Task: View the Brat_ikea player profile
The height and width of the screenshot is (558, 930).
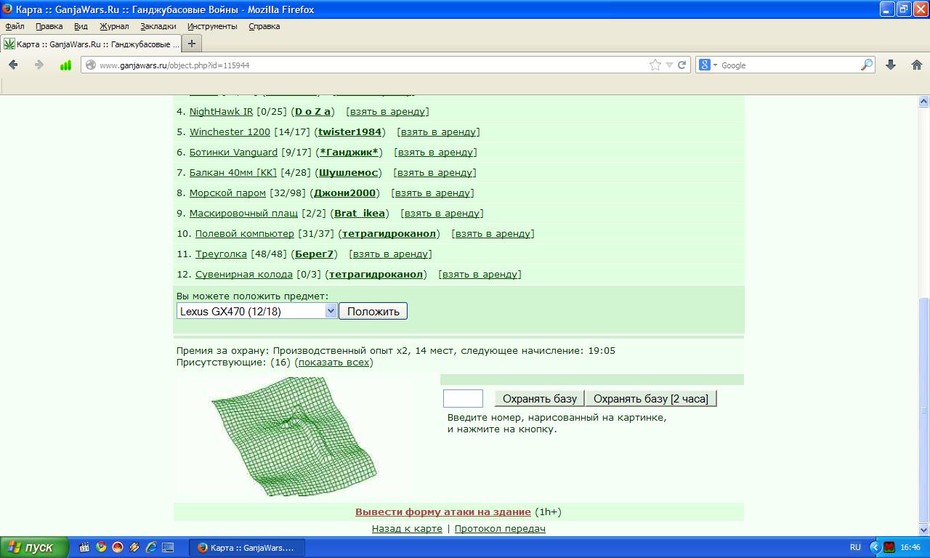Action: [x=359, y=213]
